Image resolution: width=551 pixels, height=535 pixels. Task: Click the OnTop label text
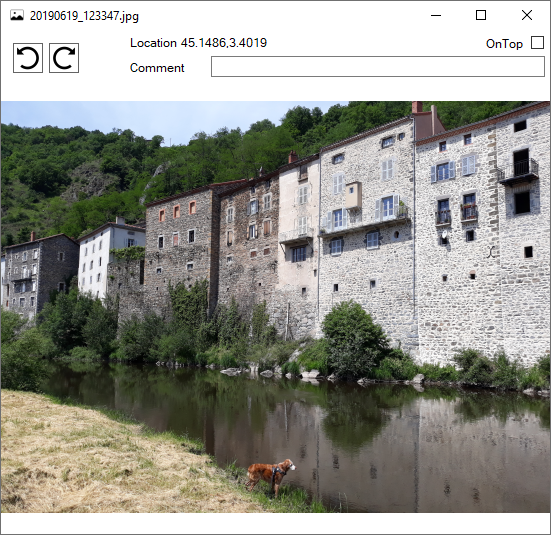[504, 44]
